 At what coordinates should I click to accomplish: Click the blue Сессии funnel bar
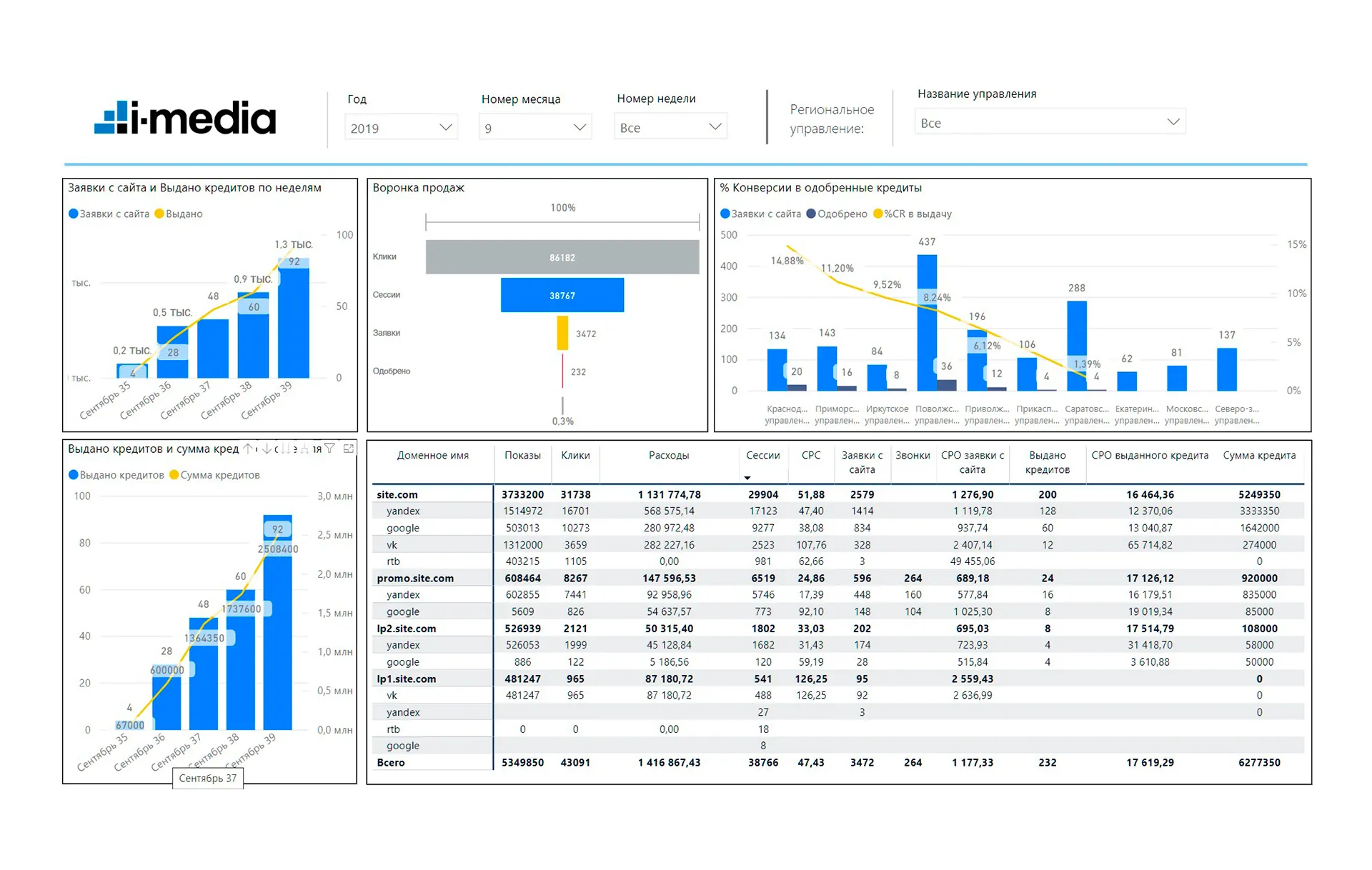tap(562, 295)
